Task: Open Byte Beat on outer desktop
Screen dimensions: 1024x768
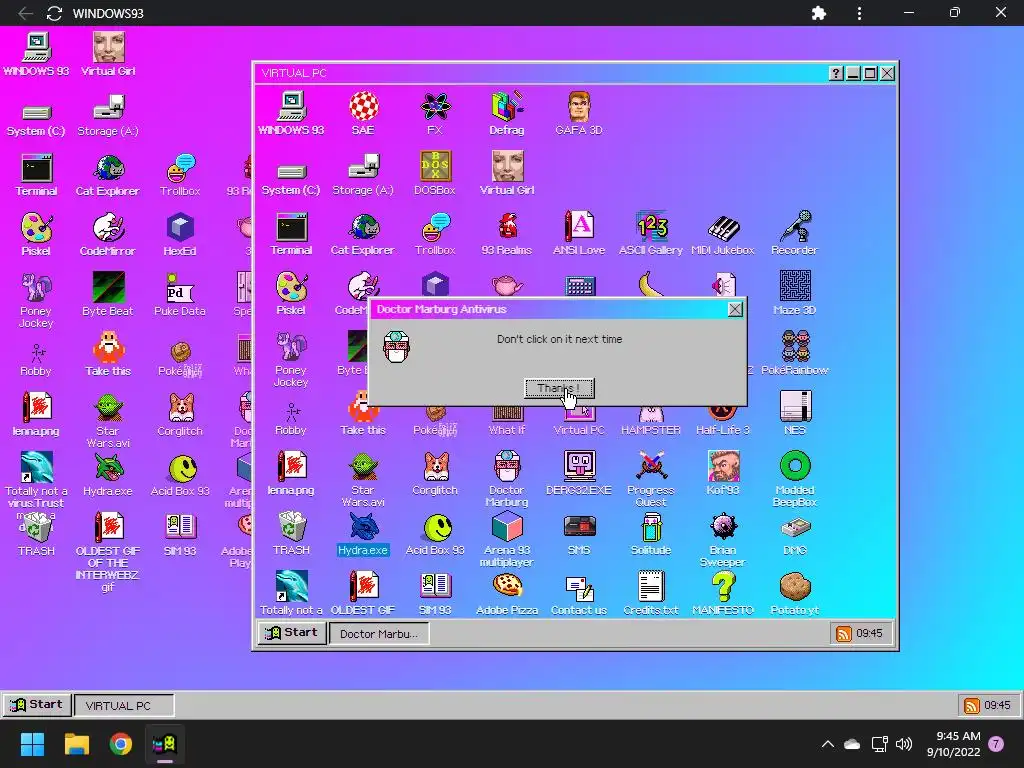Action: click(x=108, y=295)
